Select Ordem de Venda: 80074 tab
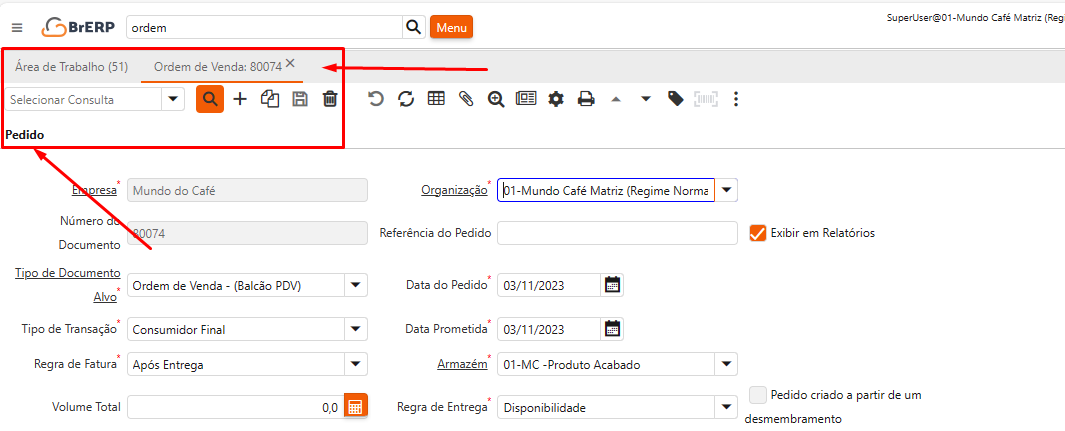 pyautogui.click(x=217, y=67)
